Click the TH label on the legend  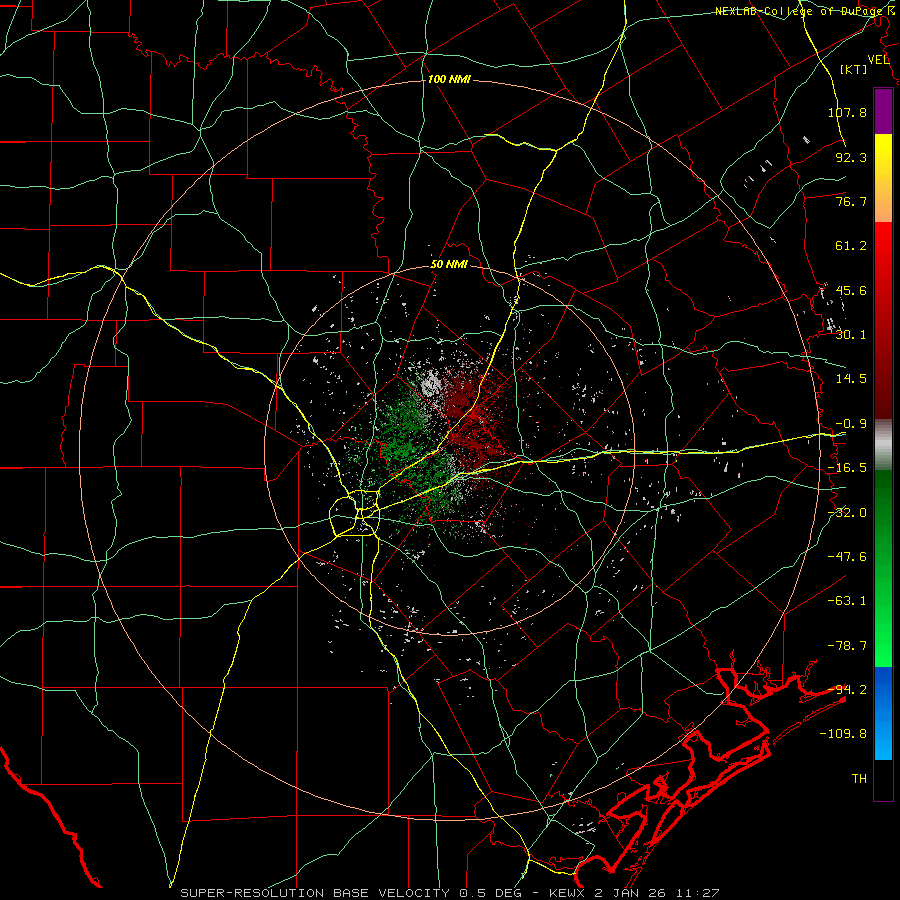(x=859, y=779)
